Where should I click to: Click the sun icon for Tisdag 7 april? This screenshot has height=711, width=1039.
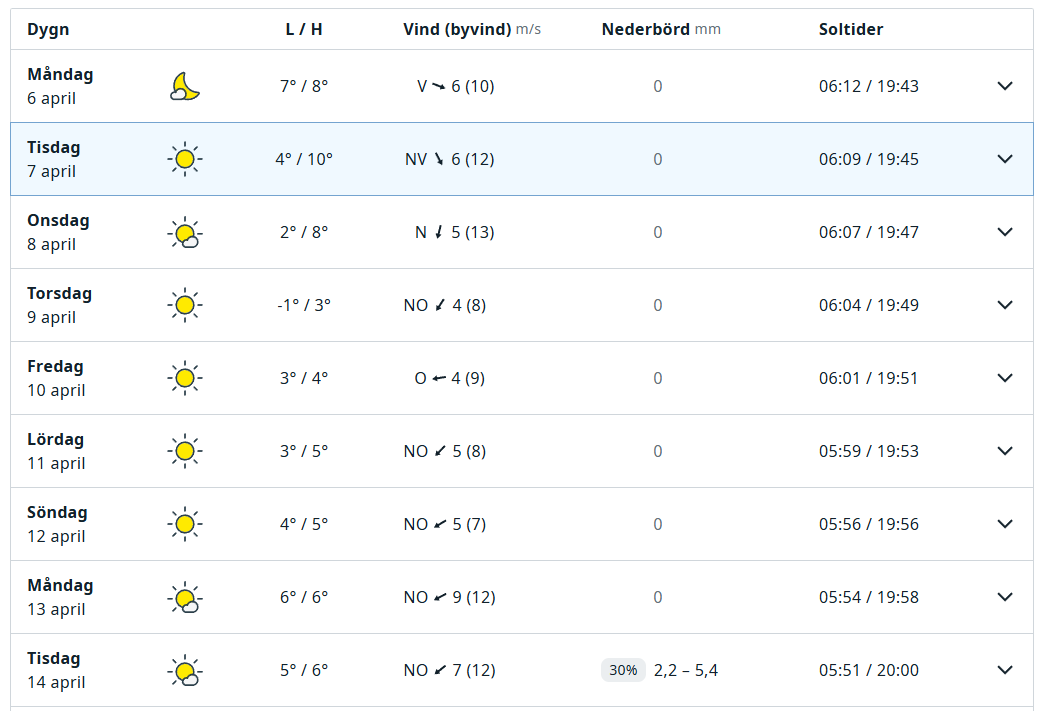click(x=184, y=159)
